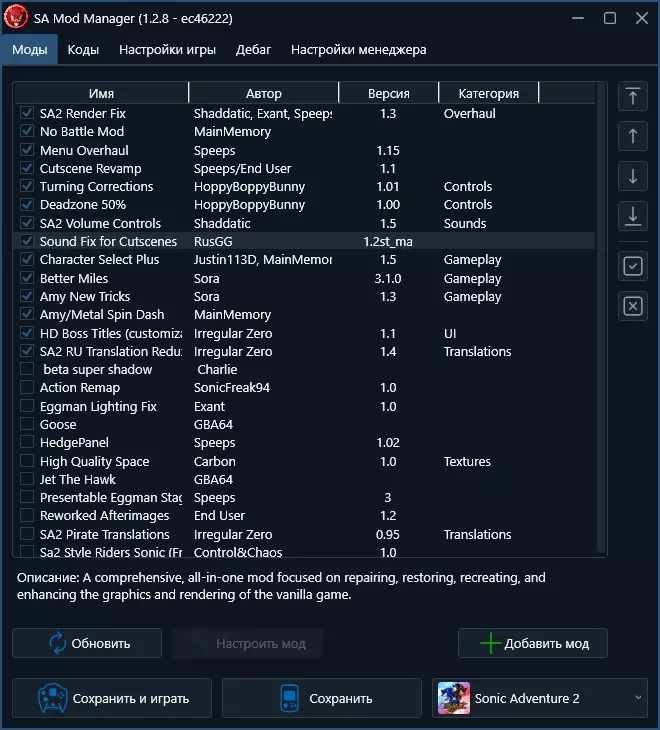The image size is (660, 730).
Task: Click the UI category cell
Action: coord(450,333)
